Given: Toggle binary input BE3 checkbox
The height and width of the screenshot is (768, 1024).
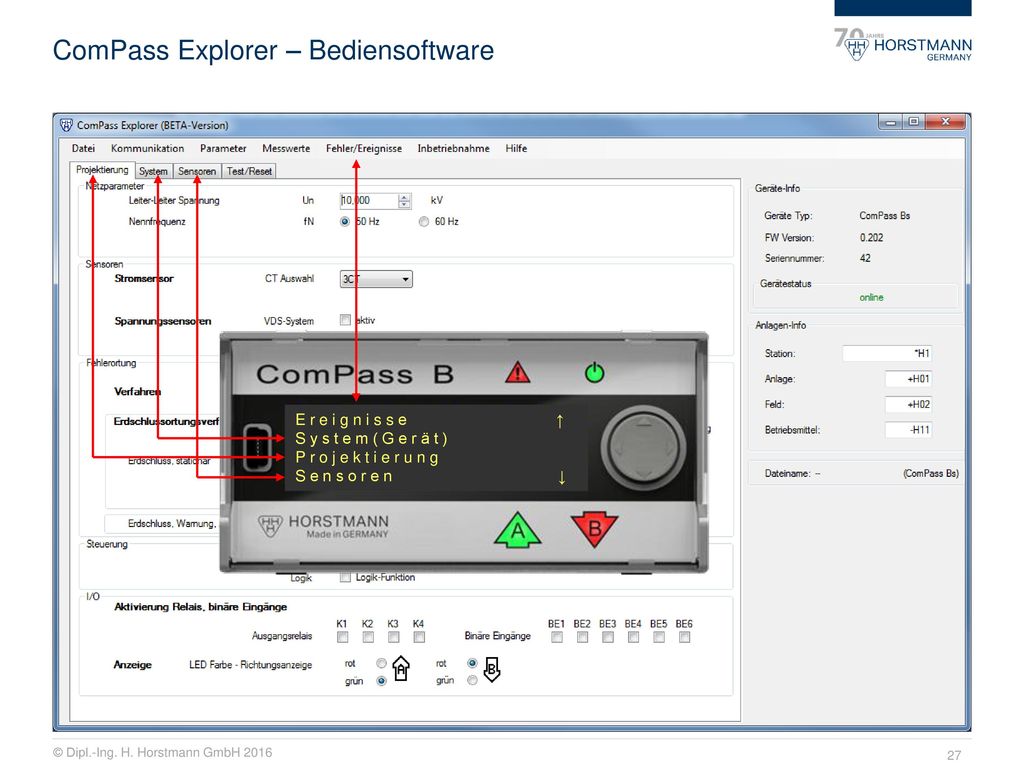Looking at the screenshot, I should coord(607,637).
